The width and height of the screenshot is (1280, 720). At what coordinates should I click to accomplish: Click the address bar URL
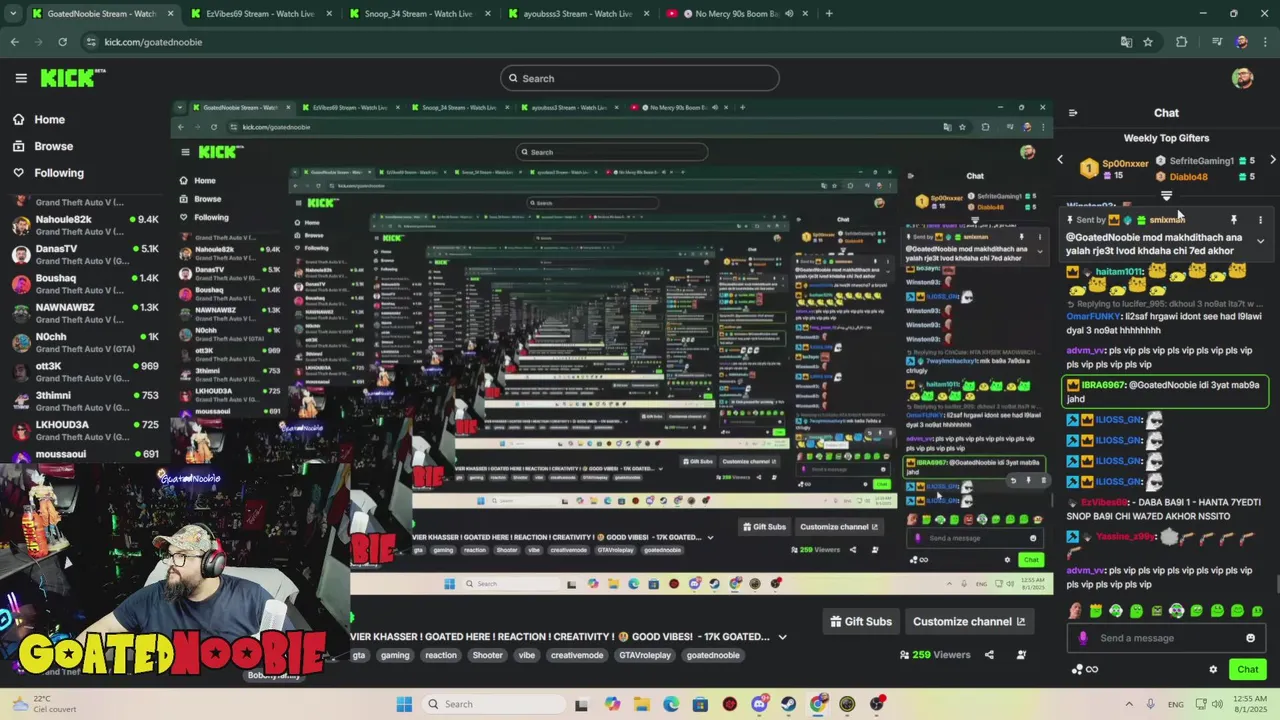[x=153, y=42]
